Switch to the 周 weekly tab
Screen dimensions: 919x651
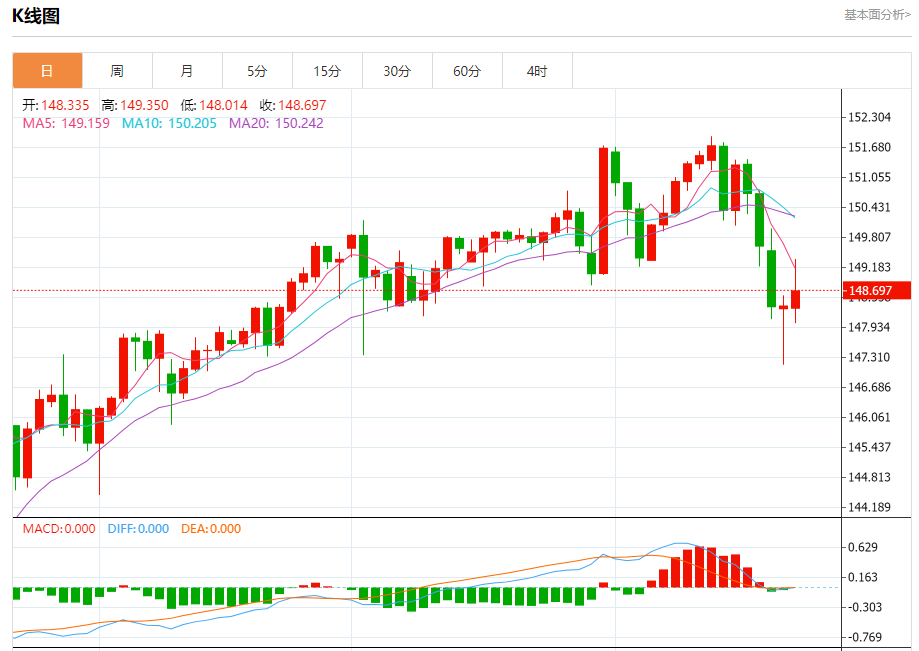[x=117, y=71]
